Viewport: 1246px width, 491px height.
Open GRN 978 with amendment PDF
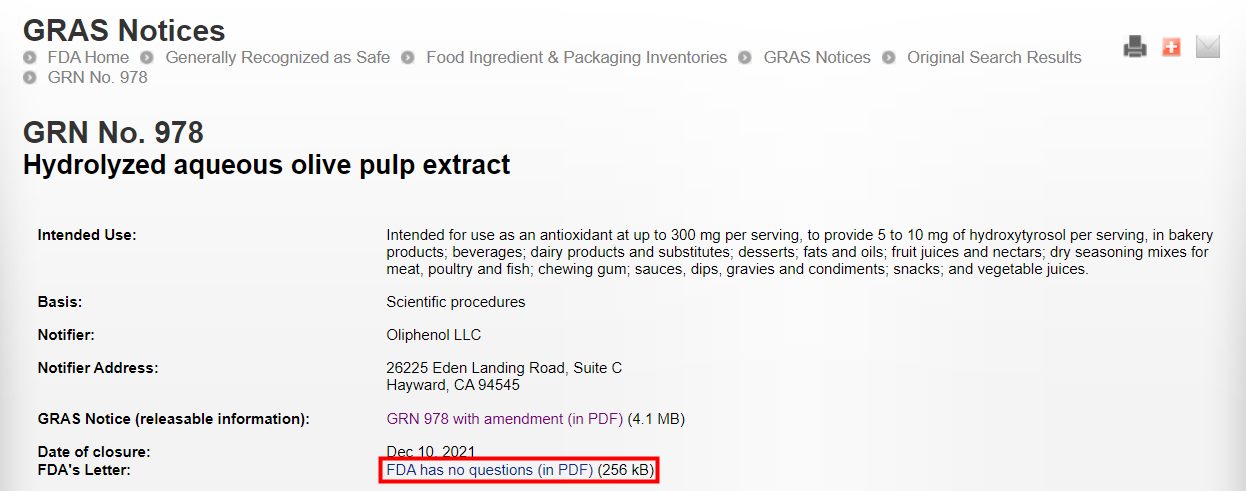[504, 419]
